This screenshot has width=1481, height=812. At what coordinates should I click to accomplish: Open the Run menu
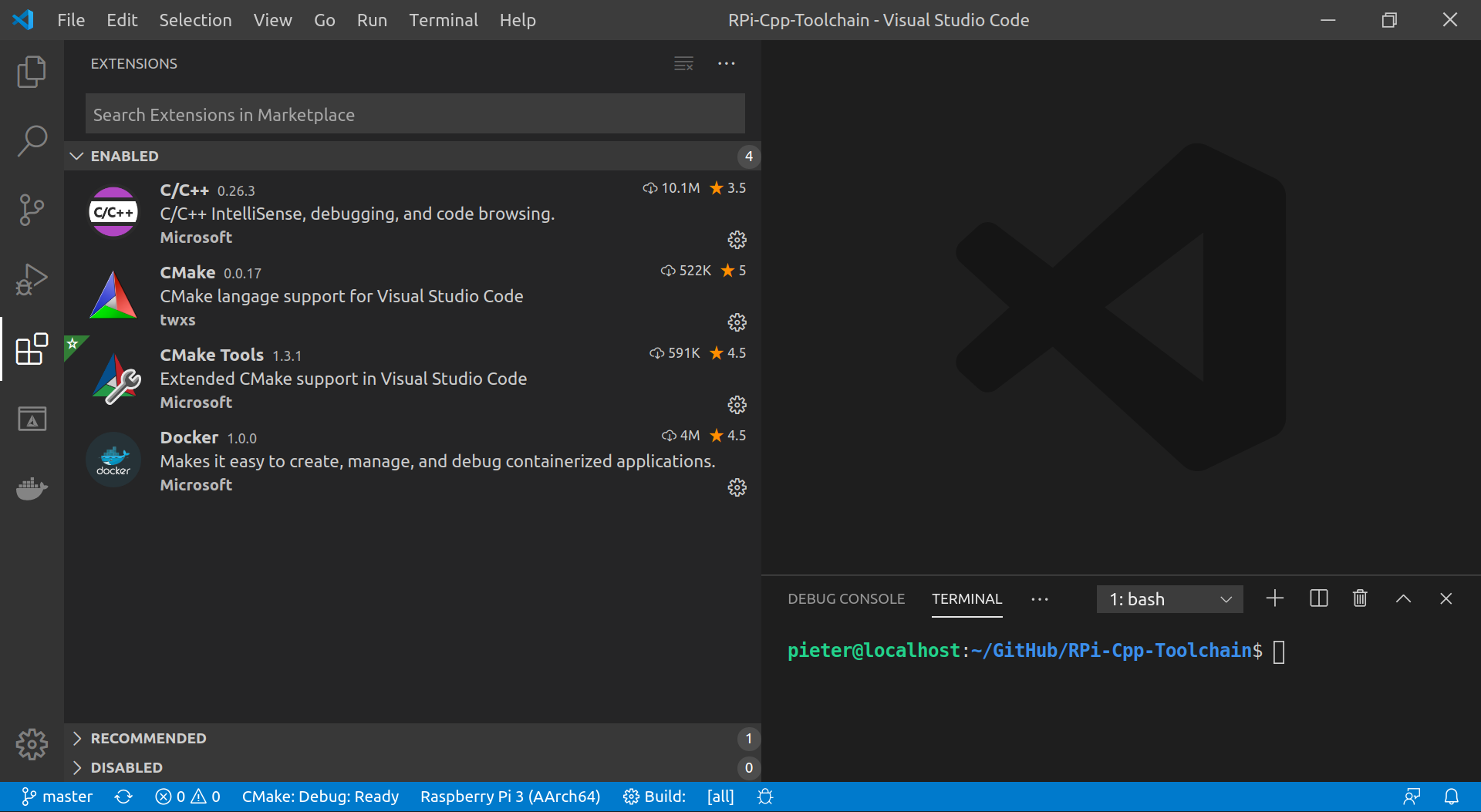point(372,20)
